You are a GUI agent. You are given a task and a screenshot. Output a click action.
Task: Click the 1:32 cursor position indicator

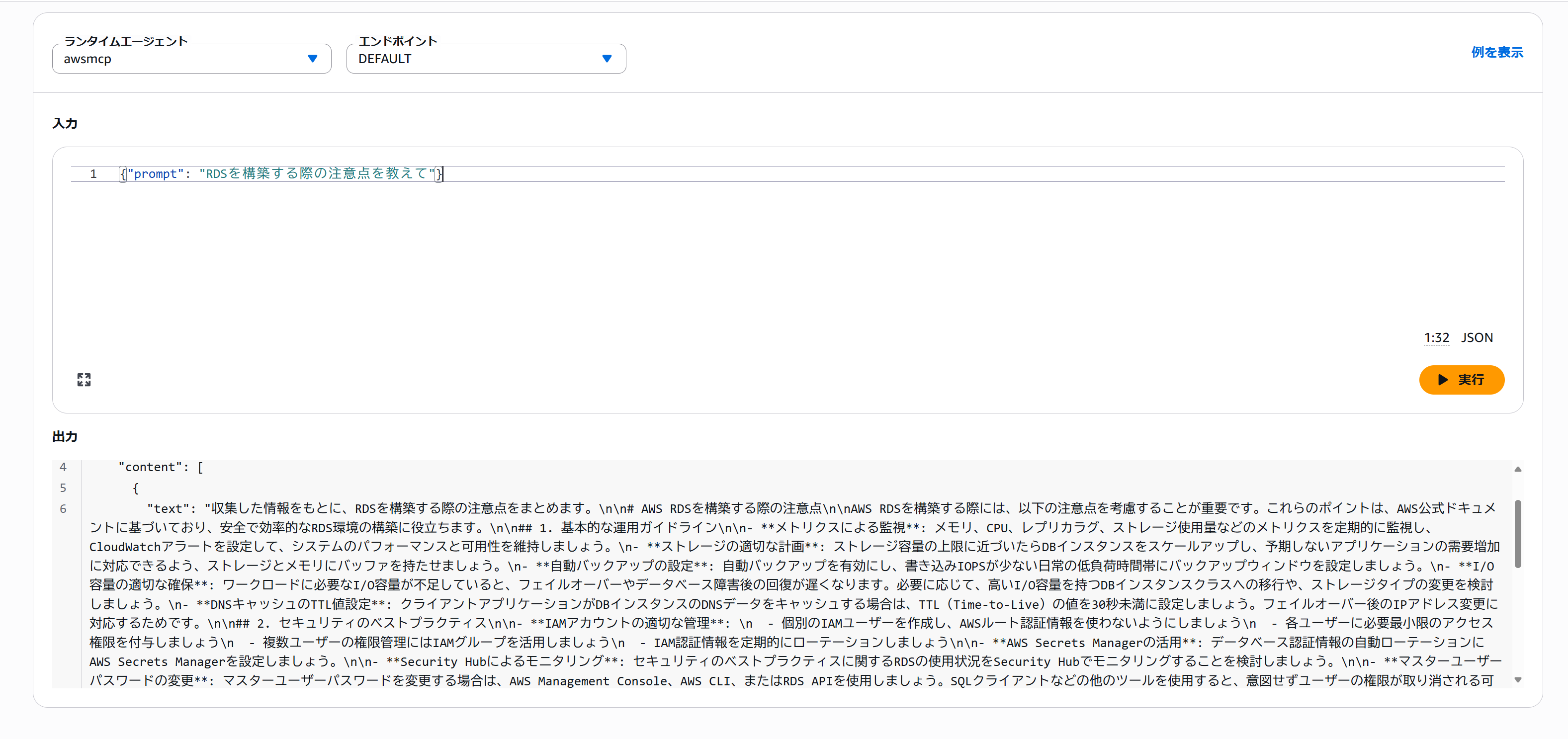coord(1436,338)
